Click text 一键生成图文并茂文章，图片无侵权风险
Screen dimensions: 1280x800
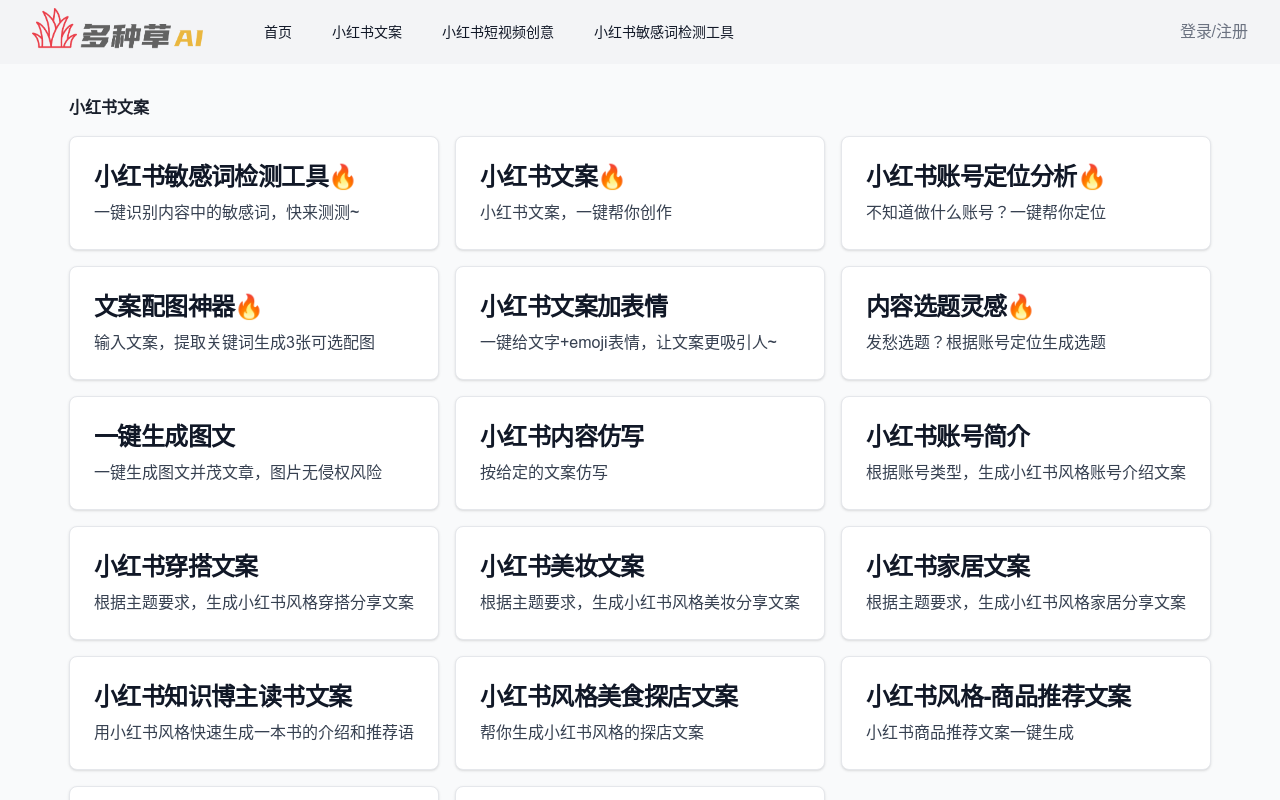tap(238, 472)
